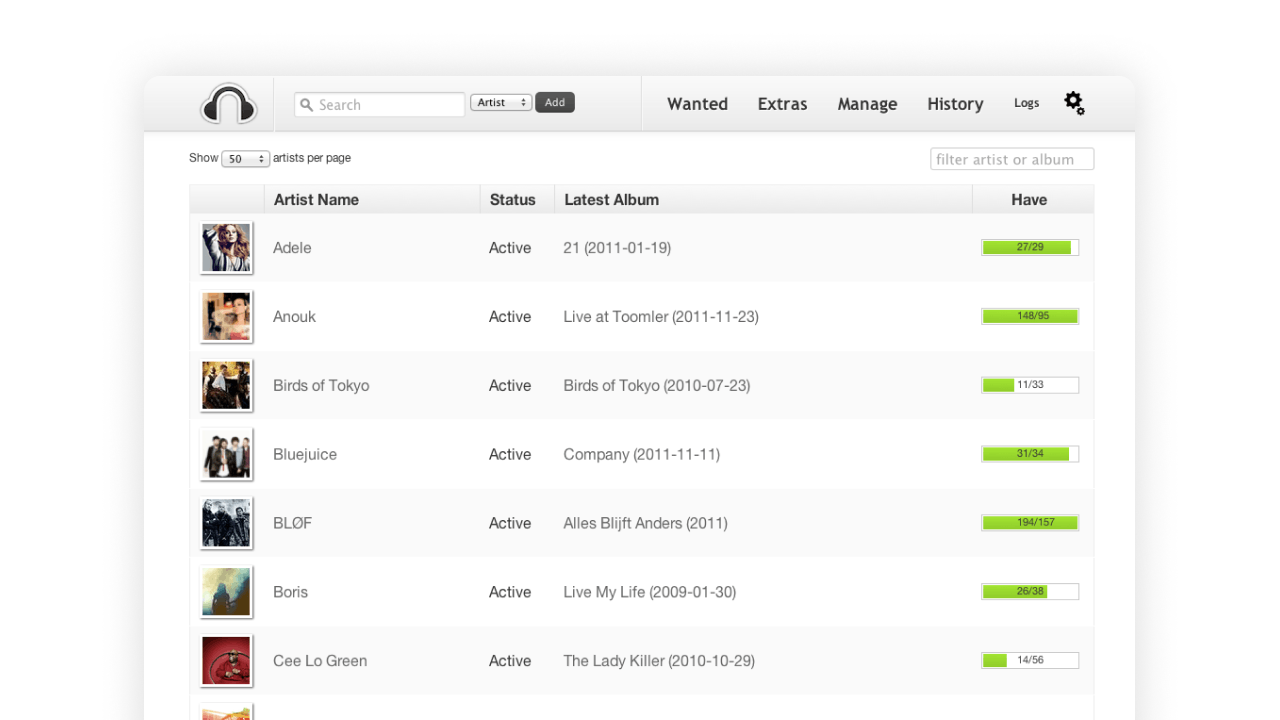Focus the filter artist or album field
The height and width of the screenshot is (720, 1280).
point(1011,160)
